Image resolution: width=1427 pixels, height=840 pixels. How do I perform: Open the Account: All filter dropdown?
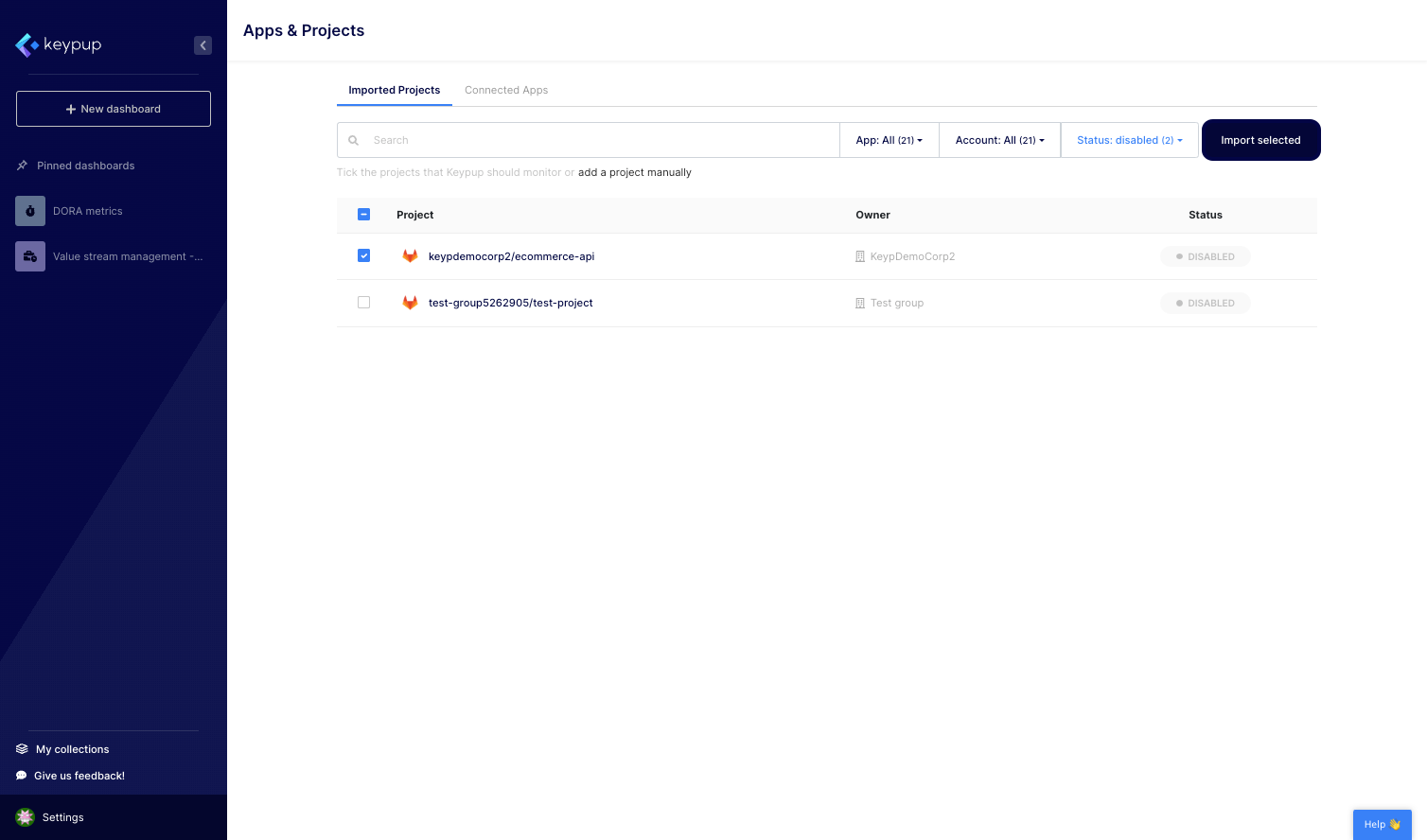click(999, 140)
